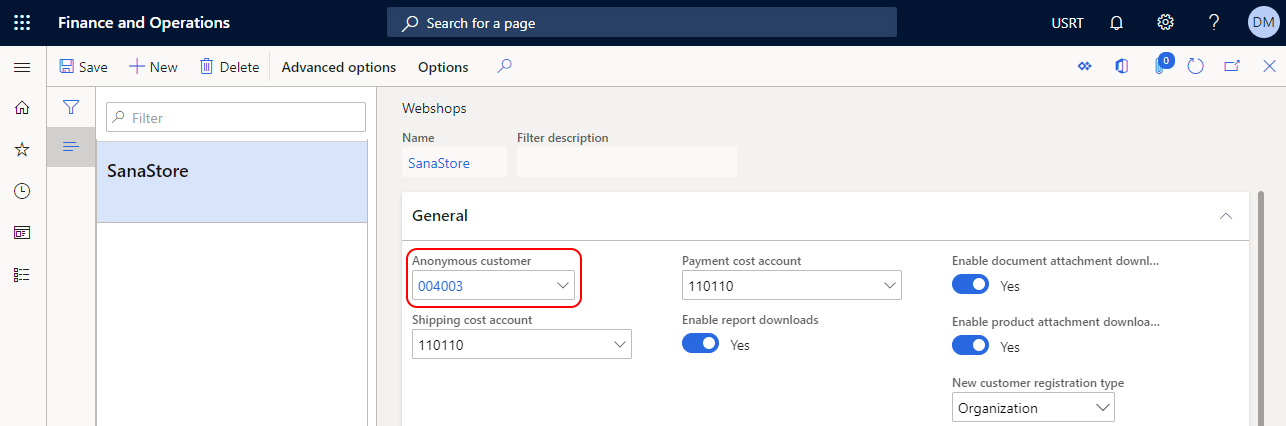Open Workspaces icon in sidebar
Viewport: 1286px width, 426px height.
[22, 232]
